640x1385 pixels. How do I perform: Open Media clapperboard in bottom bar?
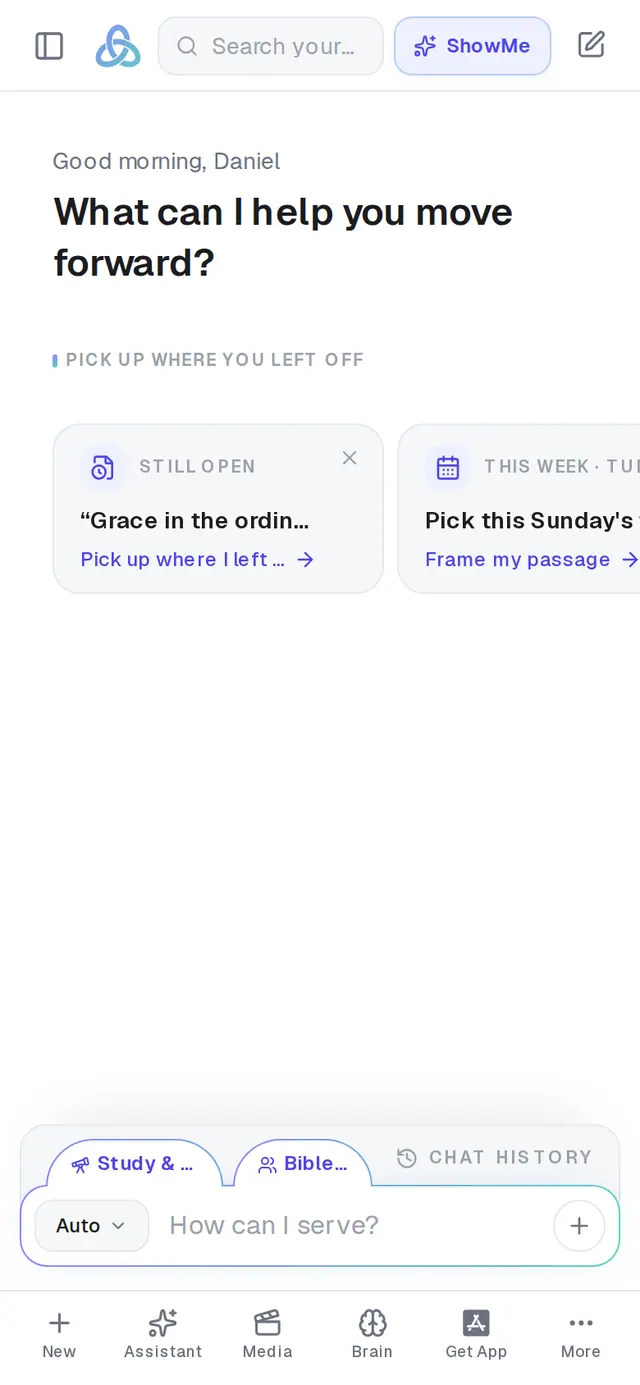point(268,1335)
